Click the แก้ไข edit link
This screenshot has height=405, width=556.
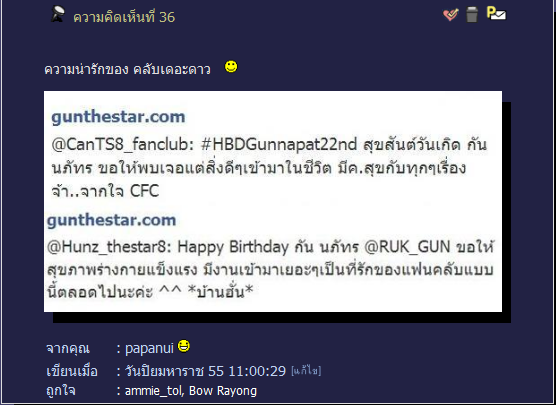(x=306, y=371)
